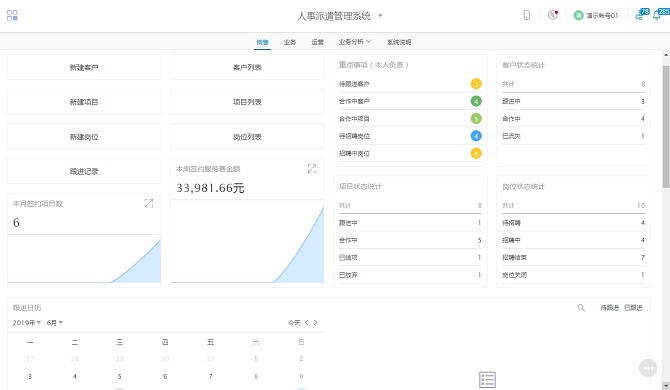Select calendar date 6 in June
This screenshot has width=670, height=390.
(165, 376)
